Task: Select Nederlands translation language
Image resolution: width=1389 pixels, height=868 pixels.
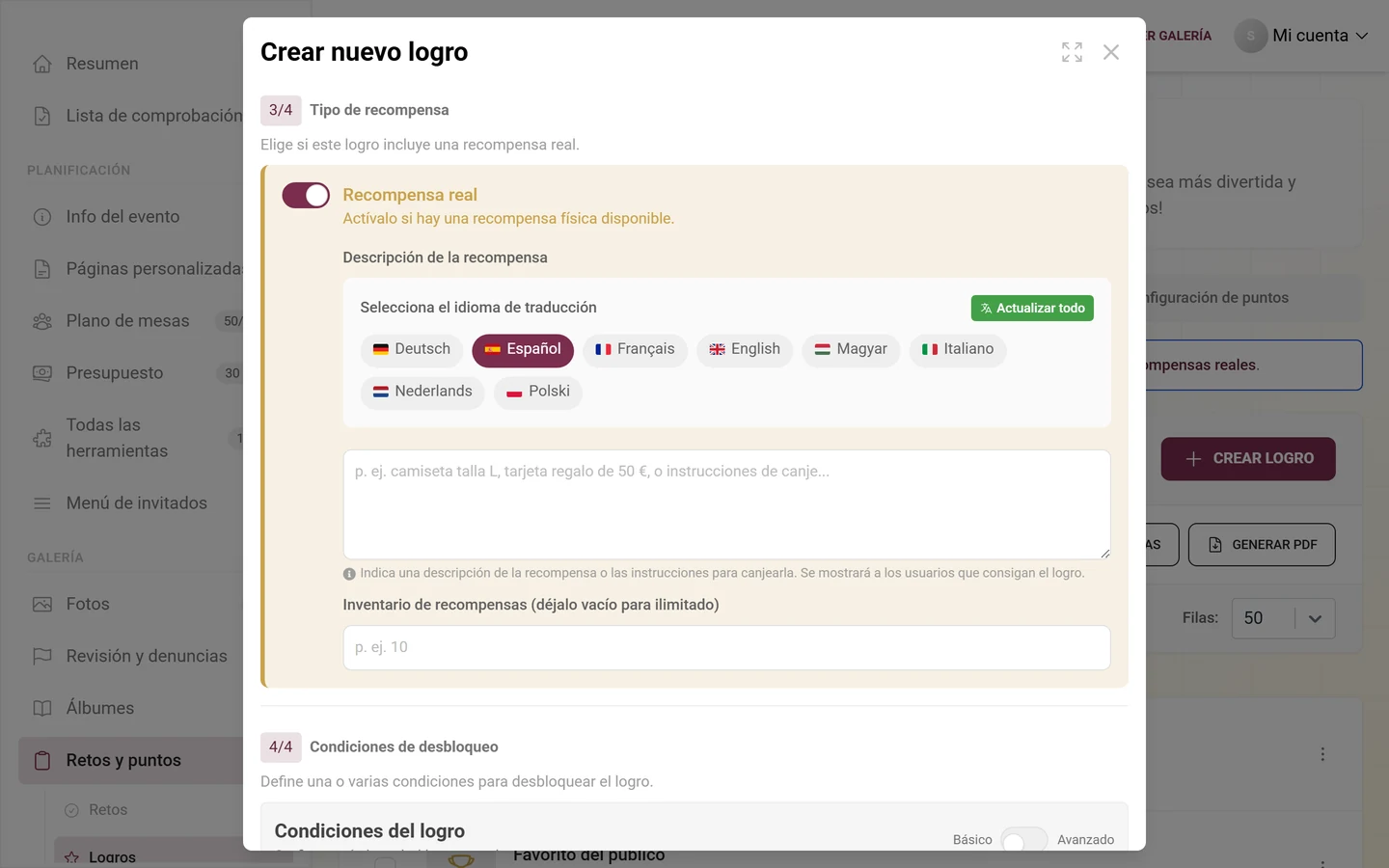Action: click(422, 392)
